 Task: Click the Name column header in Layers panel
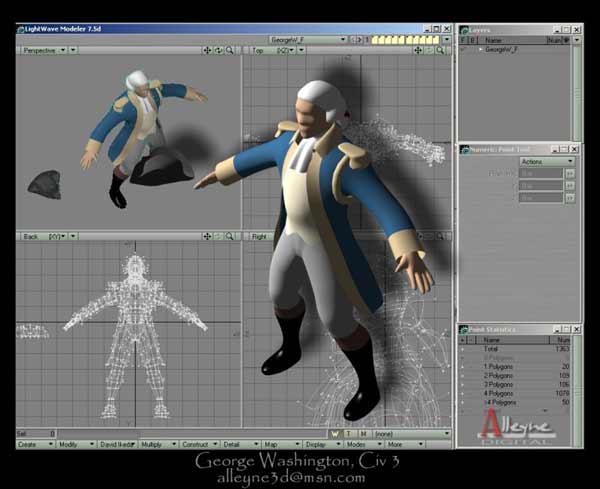click(512, 40)
